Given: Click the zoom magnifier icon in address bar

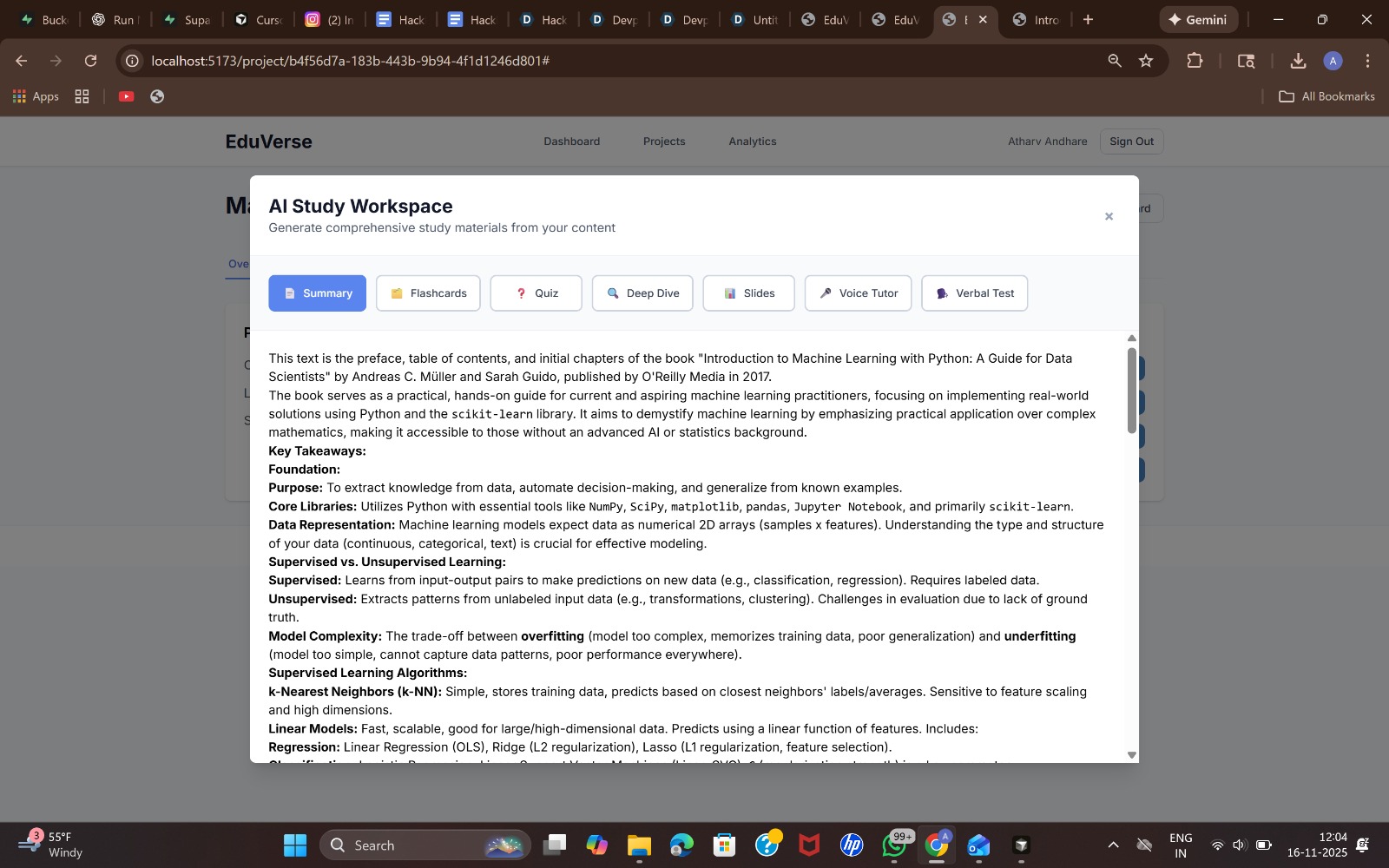Looking at the screenshot, I should [x=1115, y=61].
